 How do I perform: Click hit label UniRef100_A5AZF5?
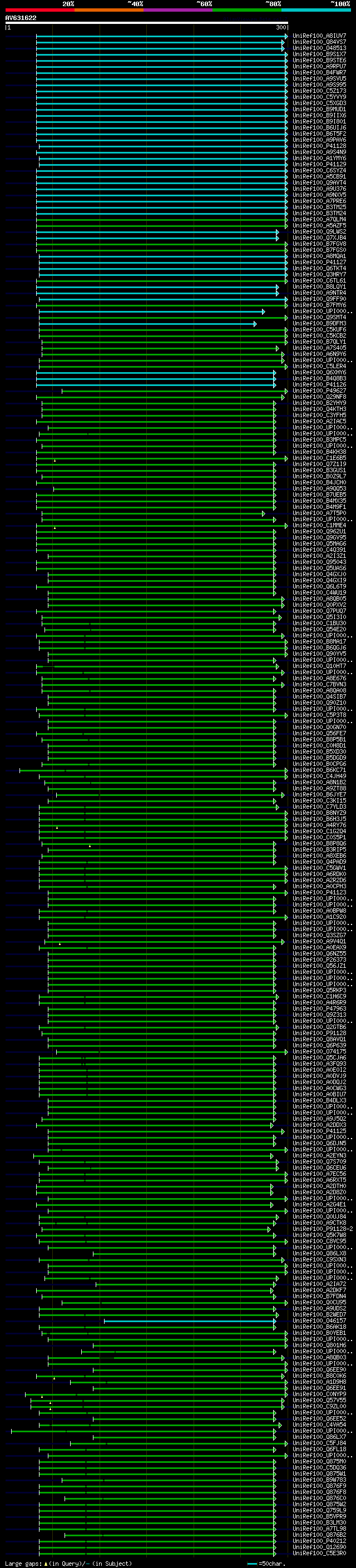[x=319, y=225]
